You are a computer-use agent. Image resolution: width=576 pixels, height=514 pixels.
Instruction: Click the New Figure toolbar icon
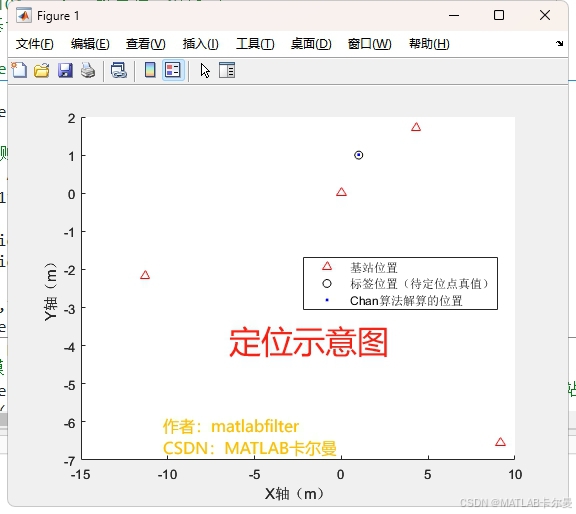[19, 70]
